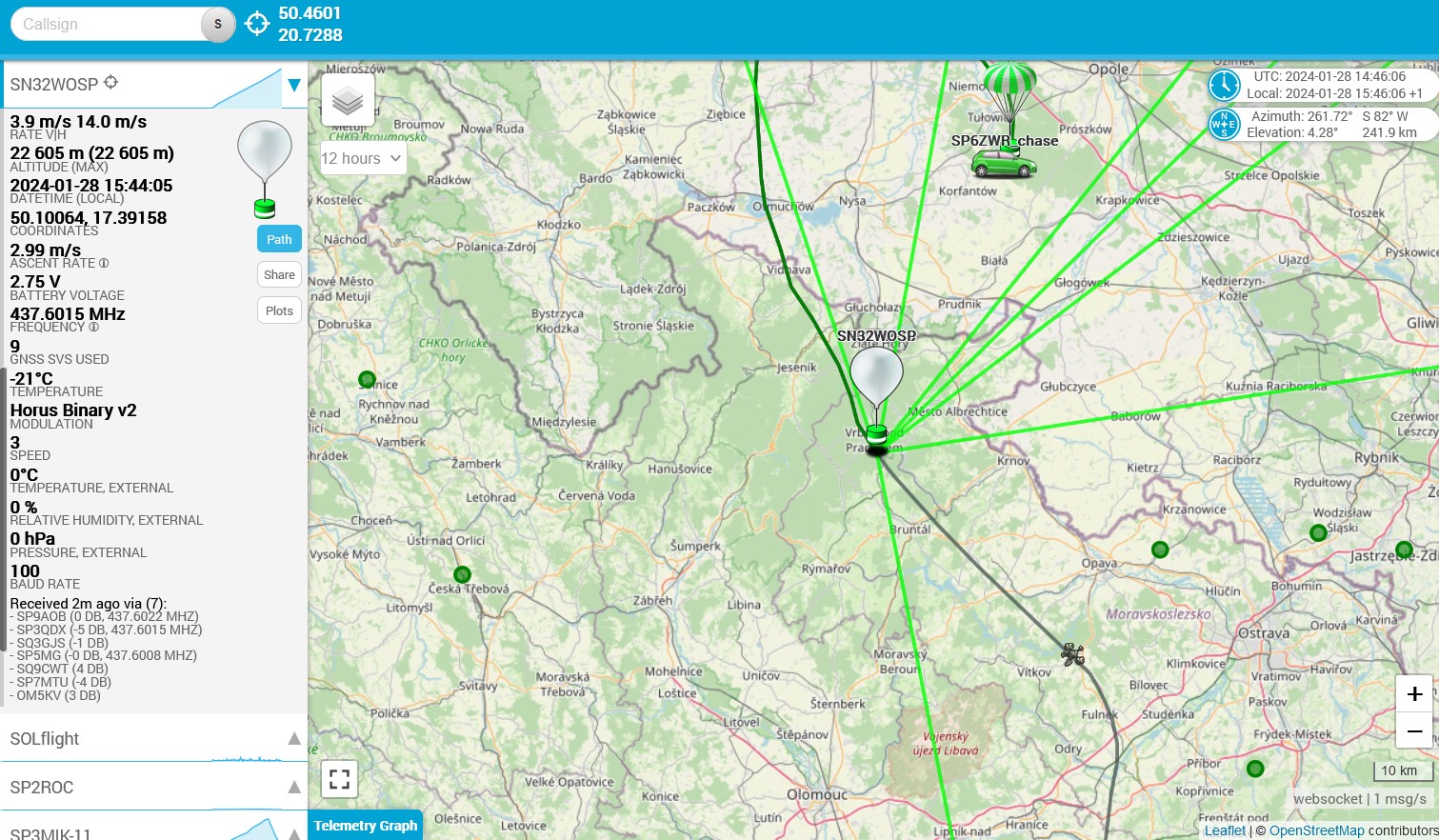This screenshot has width=1439, height=840.
Task: Expand the SP2ROC entry
Action: [294, 788]
